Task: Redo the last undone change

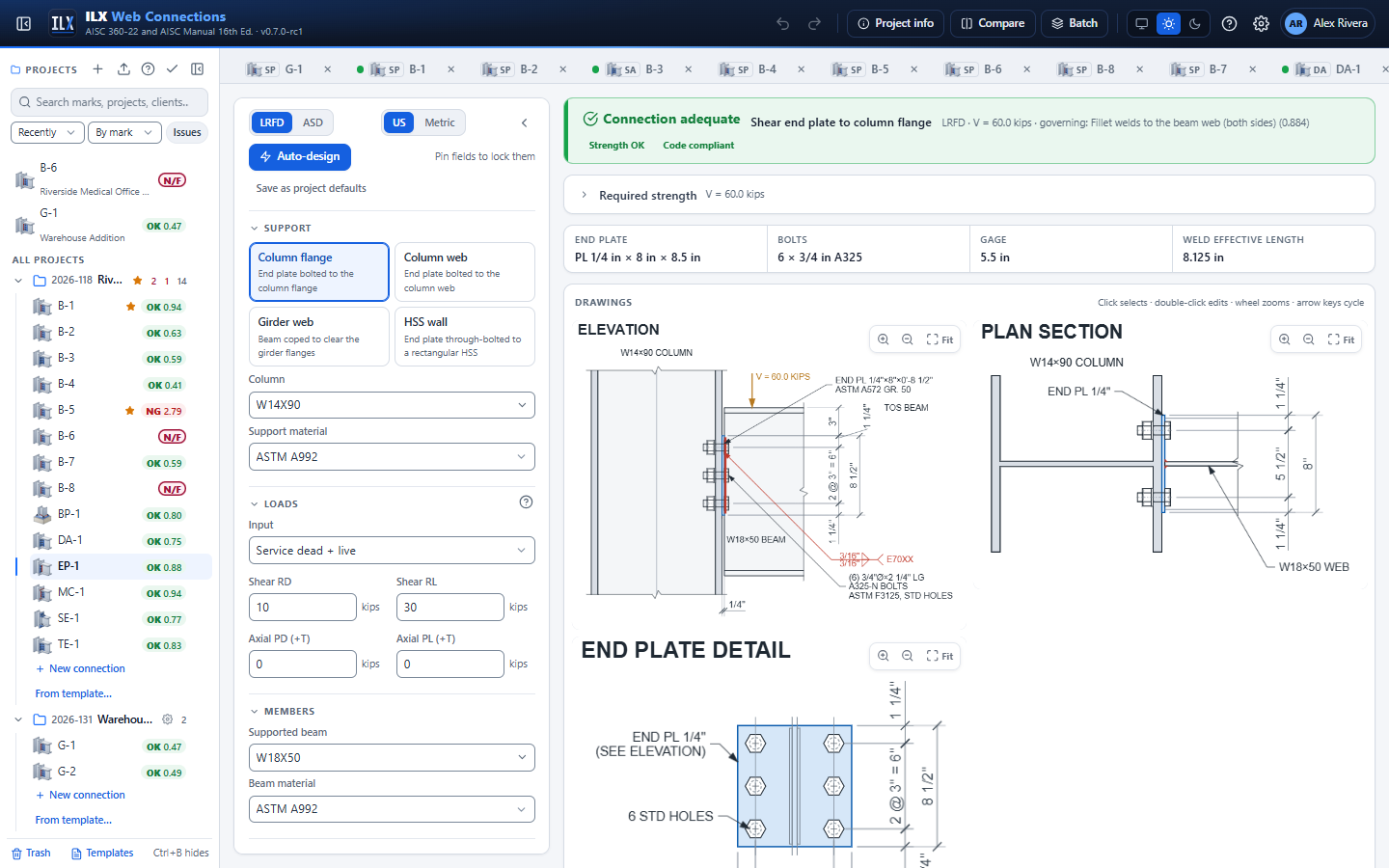Action: 814,23
